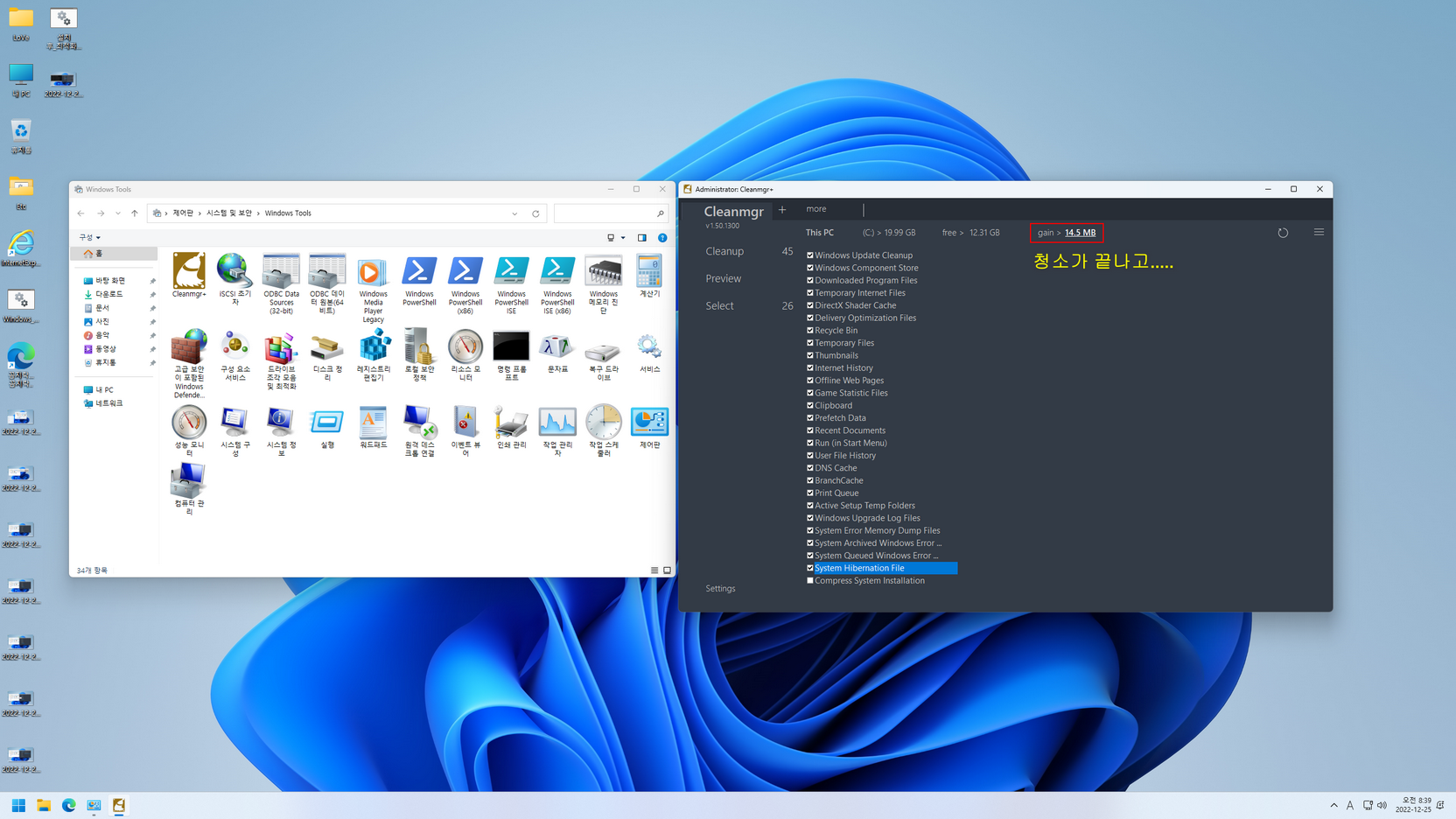Select Cleanup in Cleanmgr+ sidebar
The image size is (1456, 819).
724,251
